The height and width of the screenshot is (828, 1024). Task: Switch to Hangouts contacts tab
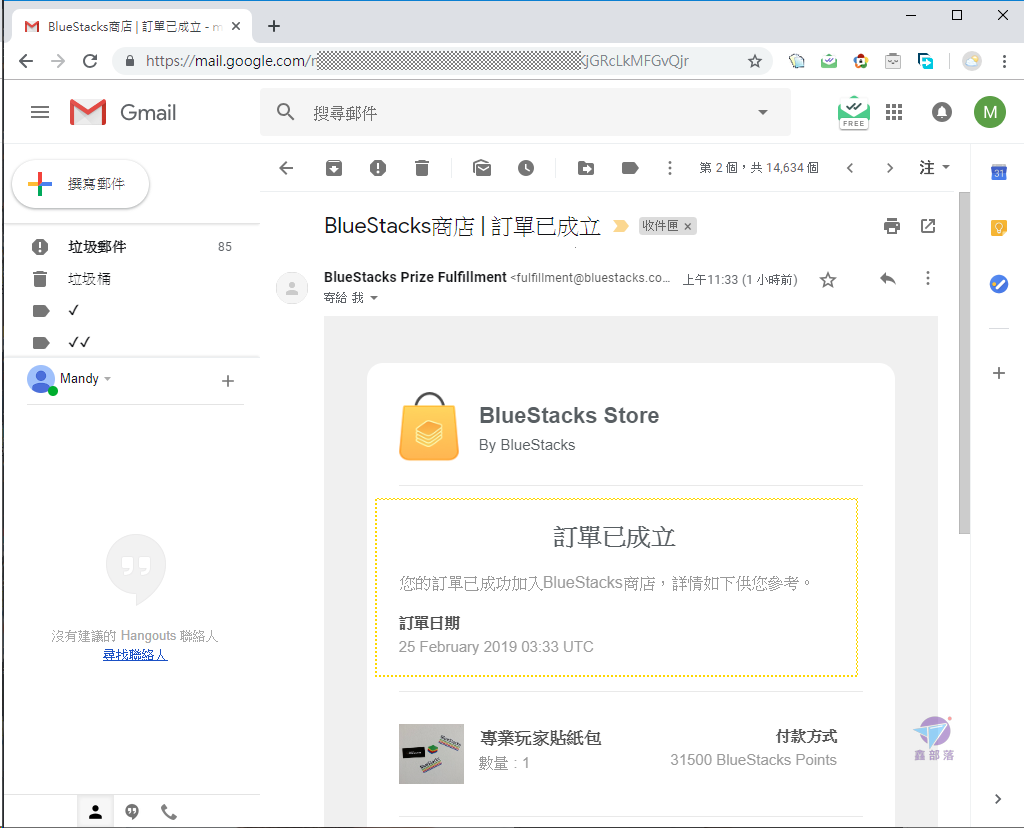[95, 812]
